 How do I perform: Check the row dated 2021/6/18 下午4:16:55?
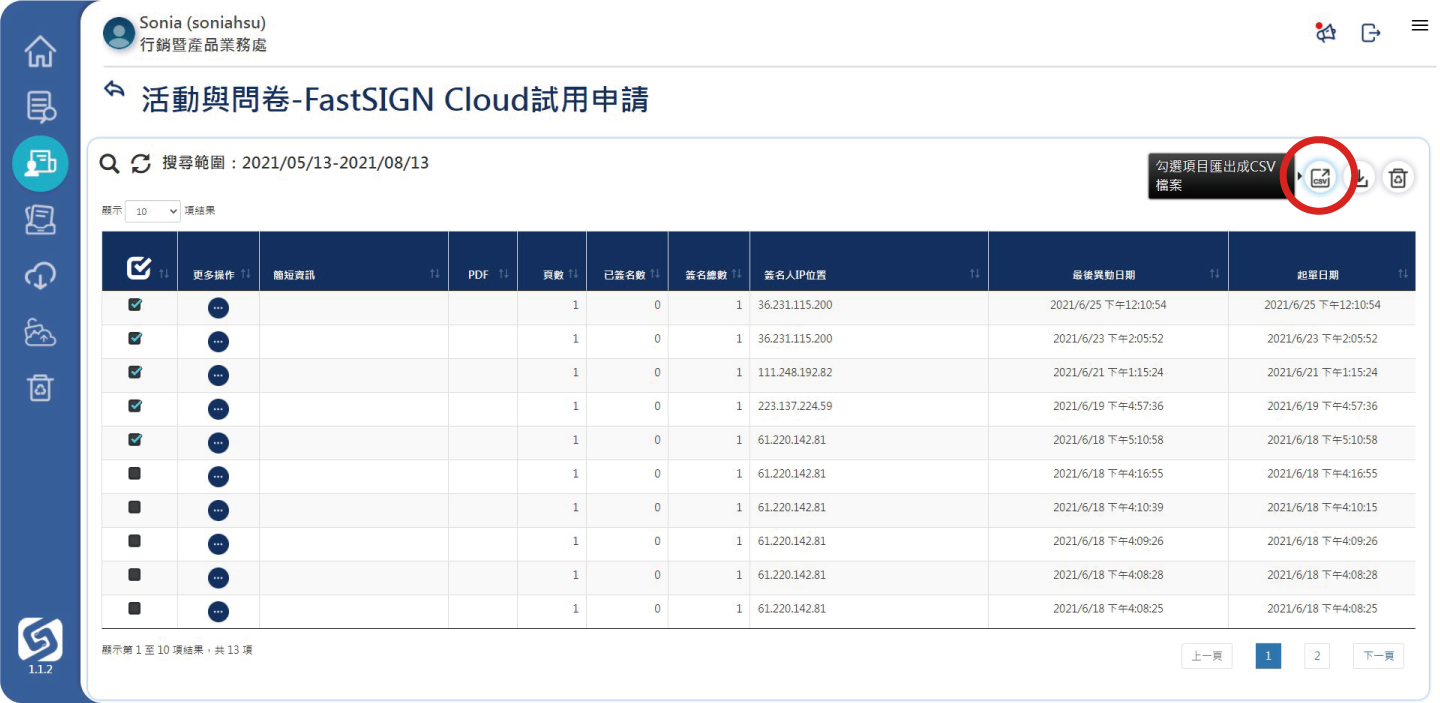(135, 473)
